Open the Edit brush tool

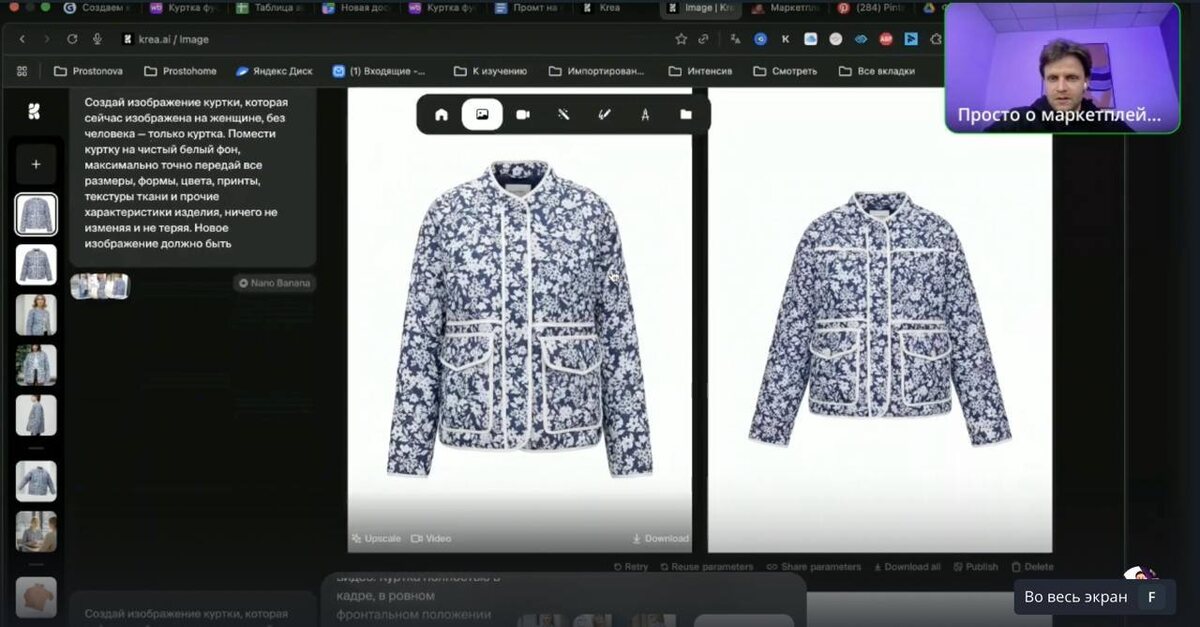604,115
